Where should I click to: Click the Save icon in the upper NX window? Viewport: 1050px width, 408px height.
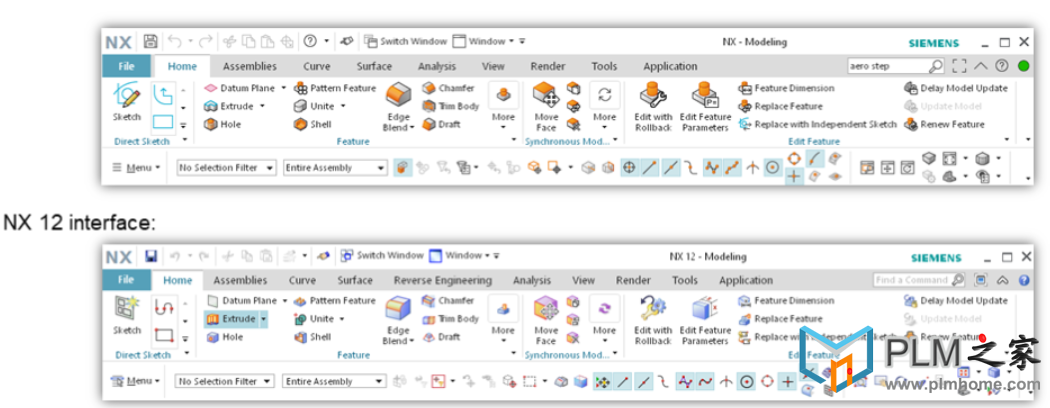click(151, 42)
